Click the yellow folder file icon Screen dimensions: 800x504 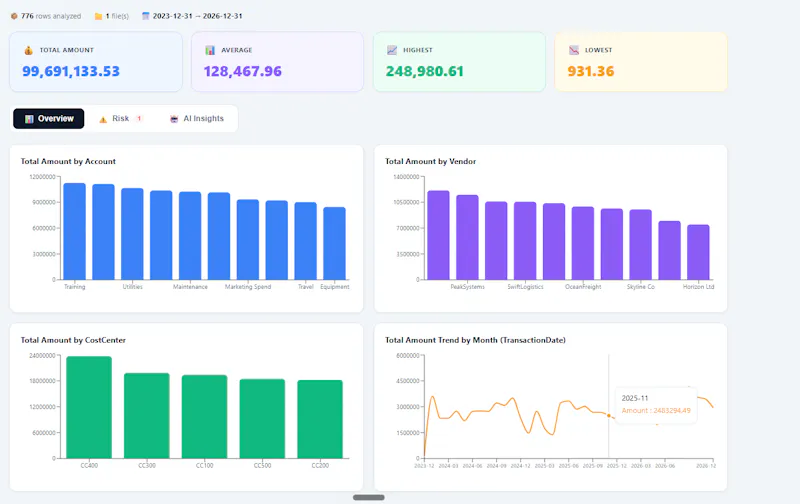coord(98,16)
